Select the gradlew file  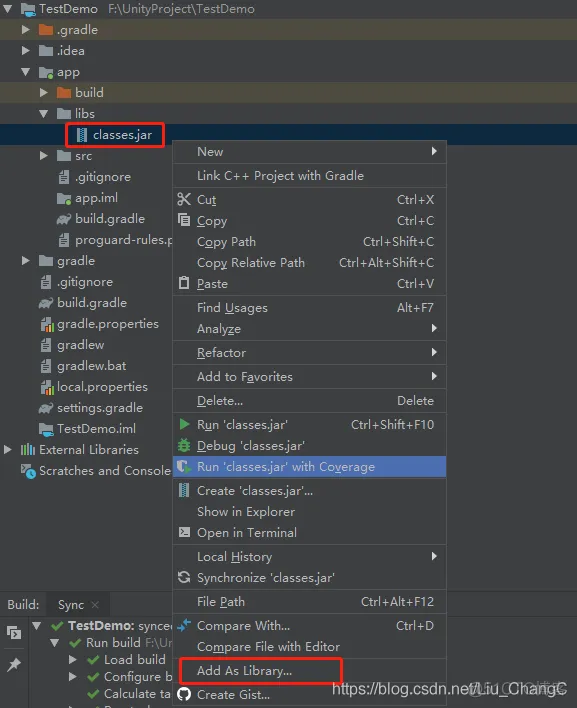[80, 345]
